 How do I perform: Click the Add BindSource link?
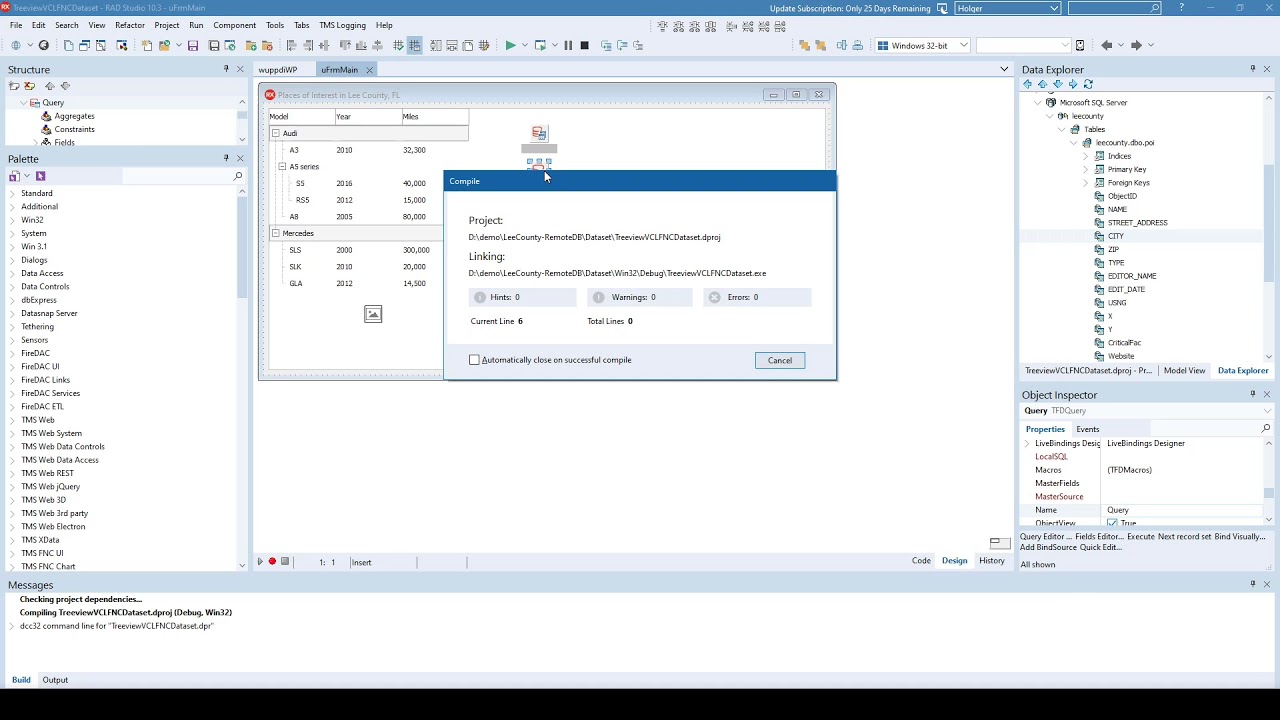[1048, 547]
